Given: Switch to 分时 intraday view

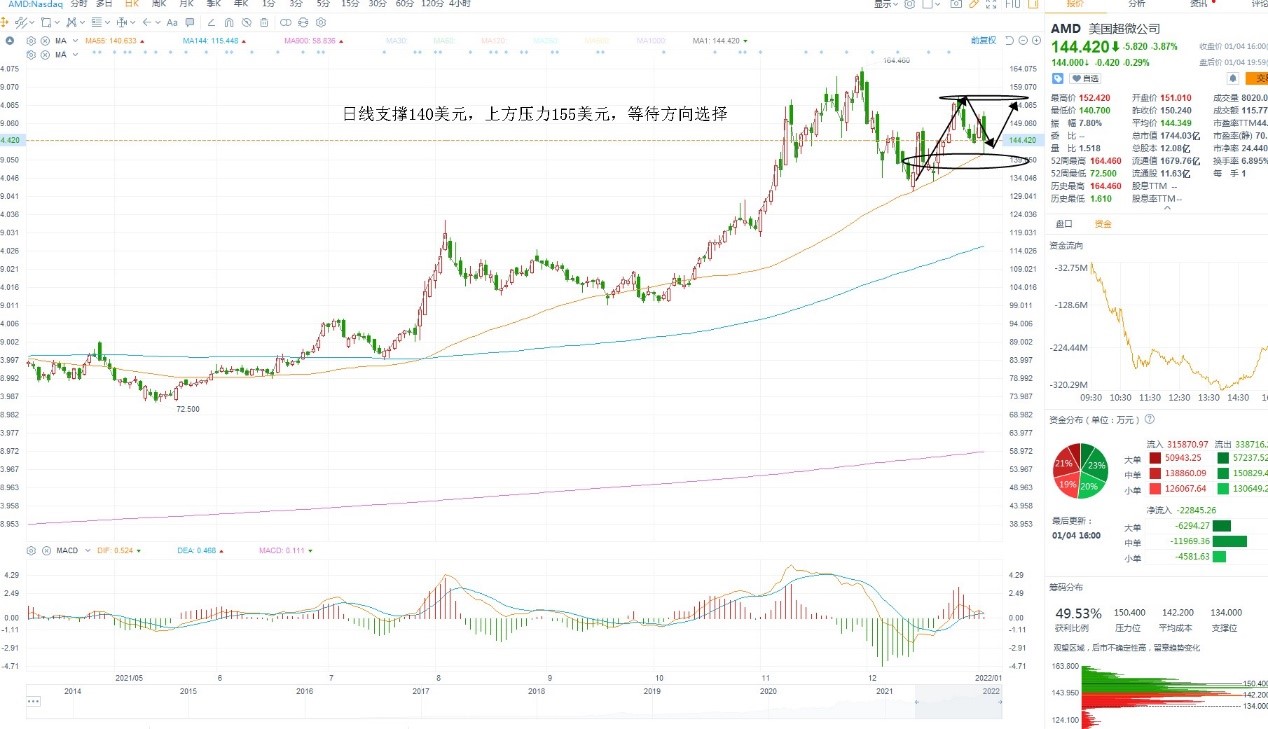Looking at the screenshot, I should click(x=79, y=4).
